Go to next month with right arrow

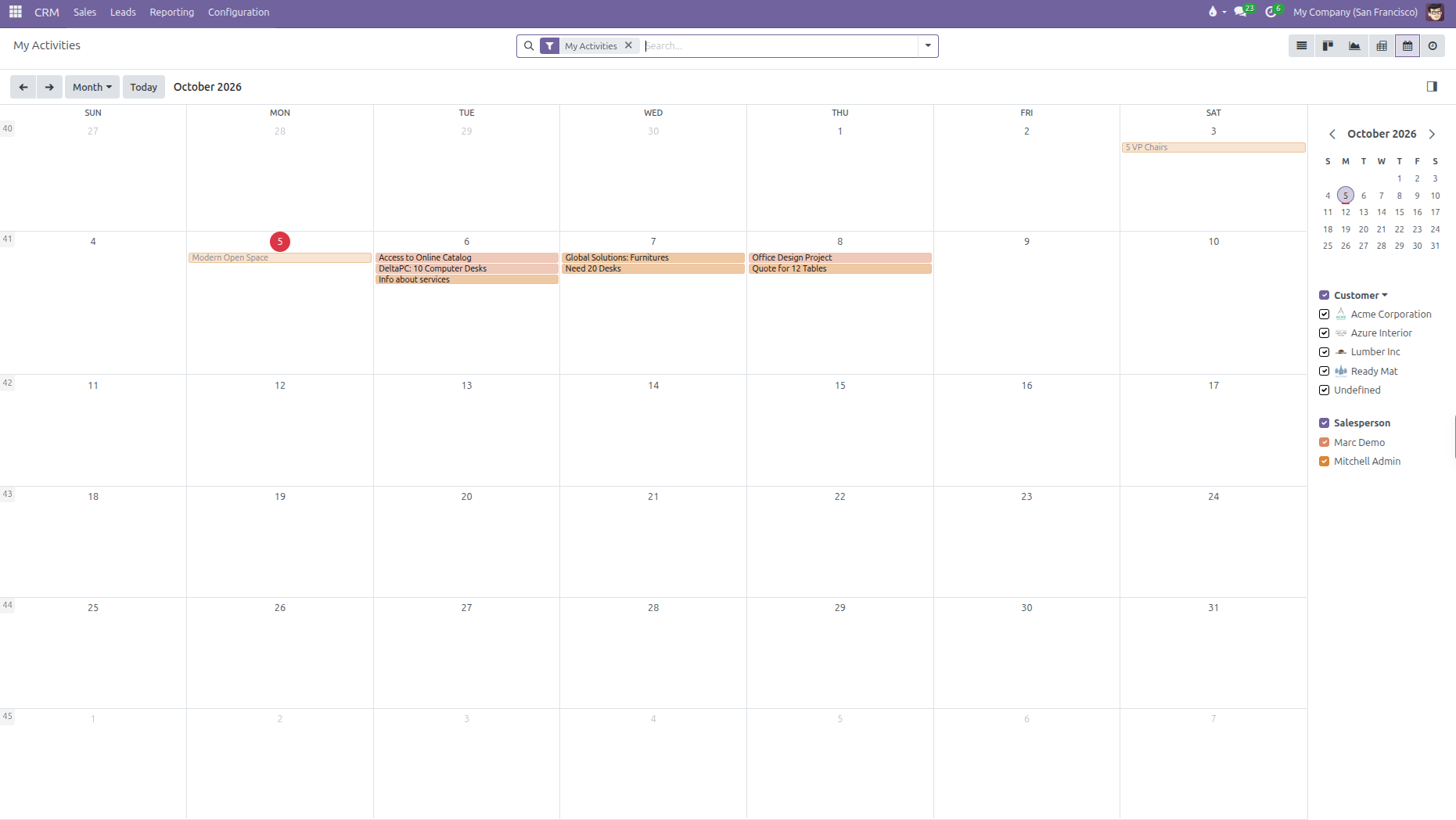click(49, 87)
